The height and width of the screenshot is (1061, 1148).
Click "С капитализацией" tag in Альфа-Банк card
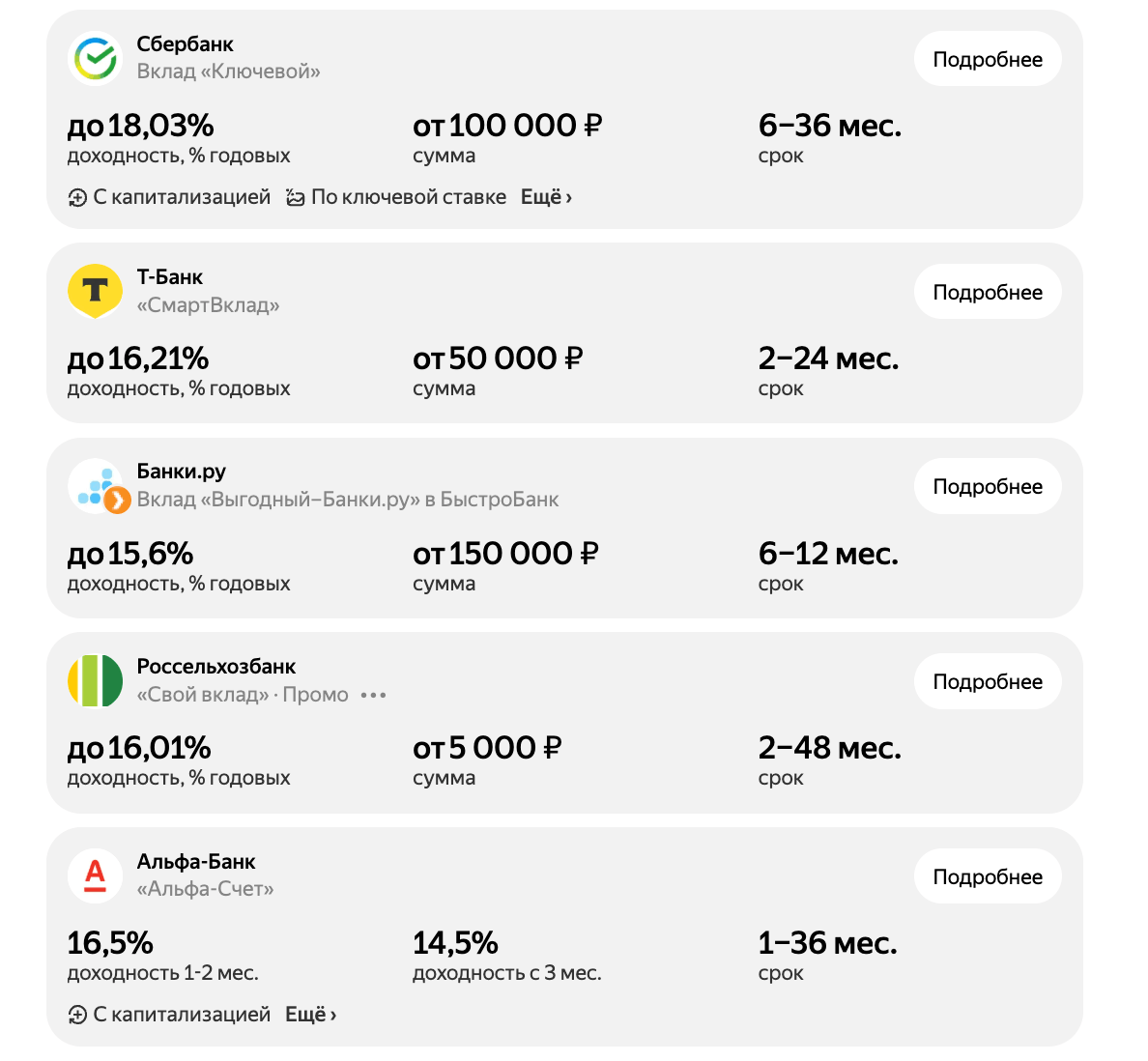pyautogui.click(x=182, y=1015)
